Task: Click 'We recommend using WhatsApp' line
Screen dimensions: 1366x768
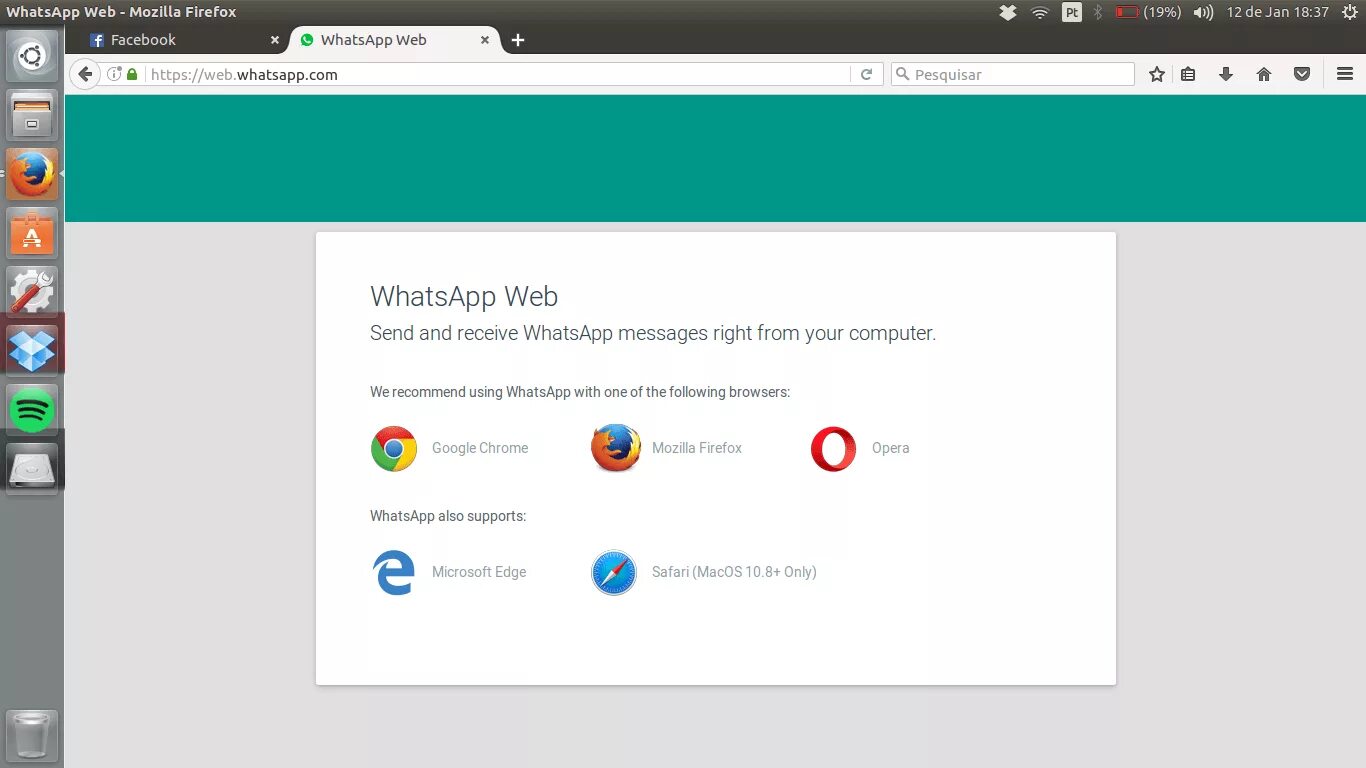Action: click(580, 392)
